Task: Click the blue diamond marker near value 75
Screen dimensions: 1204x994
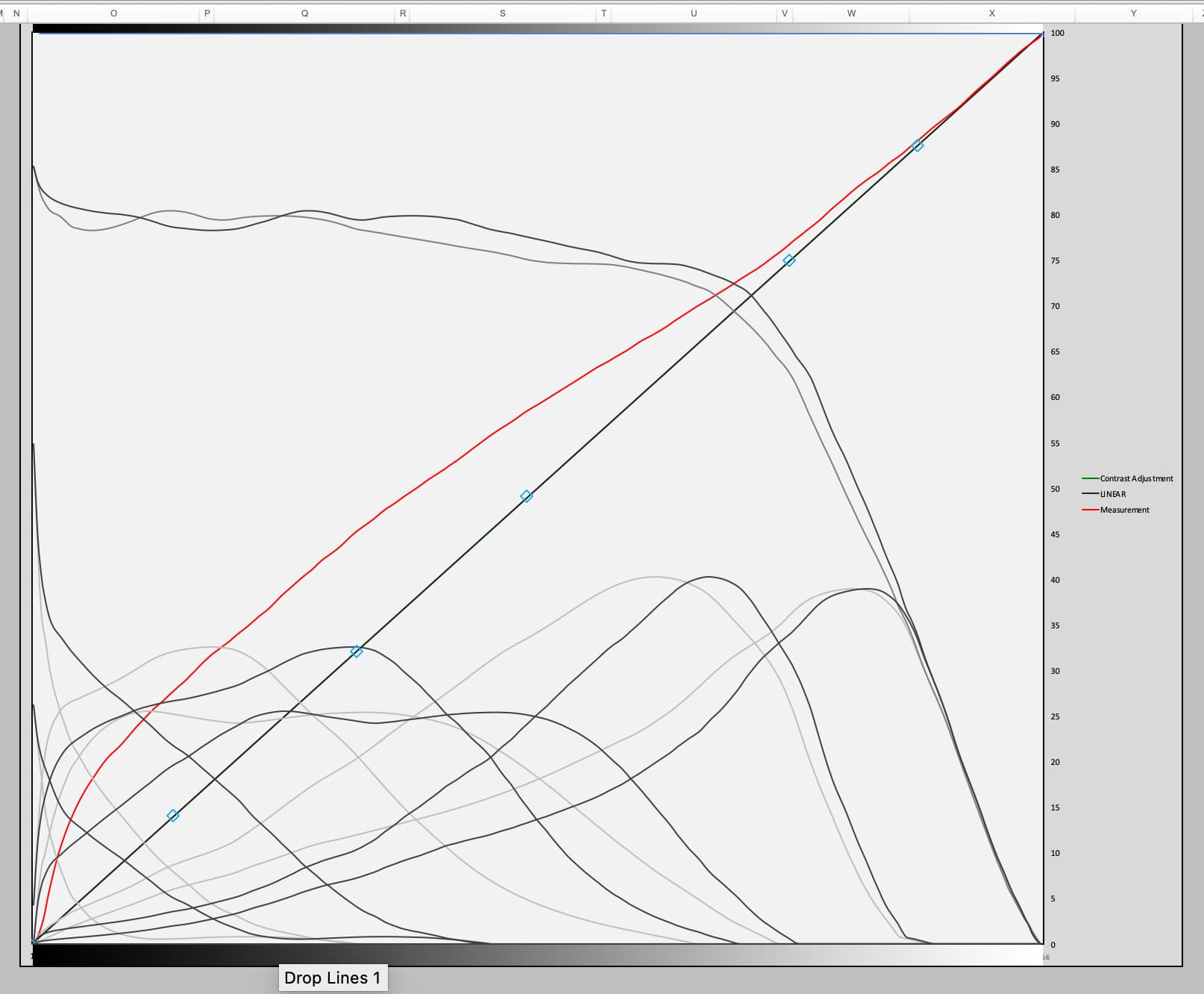Action: [789, 260]
